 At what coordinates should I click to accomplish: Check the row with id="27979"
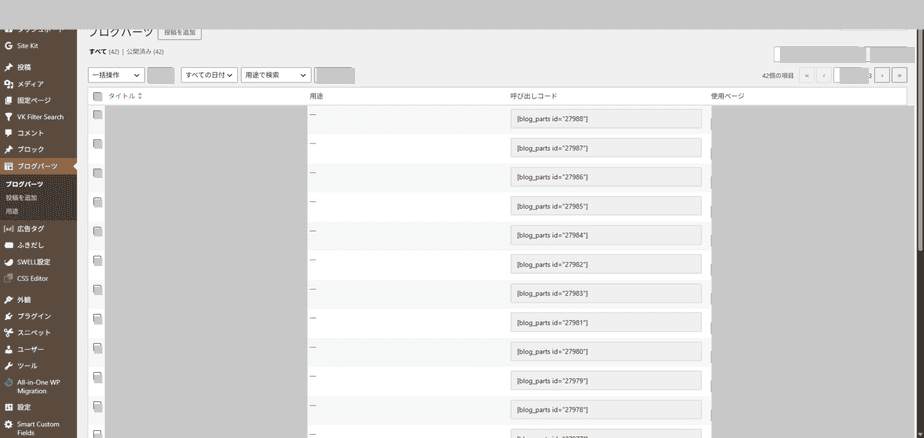pyautogui.click(x=98, y=377)
